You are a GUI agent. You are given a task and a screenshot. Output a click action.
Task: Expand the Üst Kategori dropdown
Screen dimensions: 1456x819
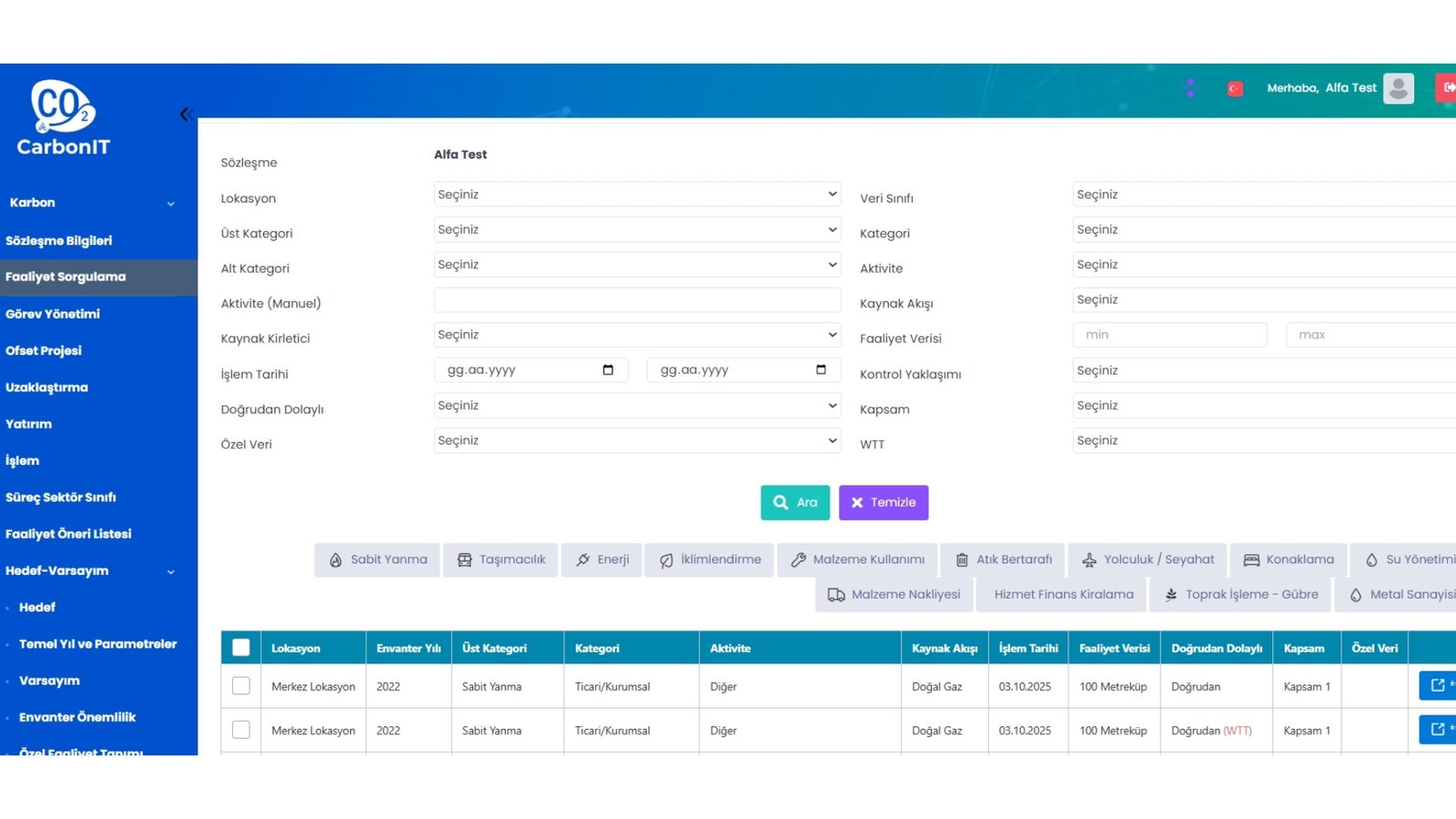point(637,230)
